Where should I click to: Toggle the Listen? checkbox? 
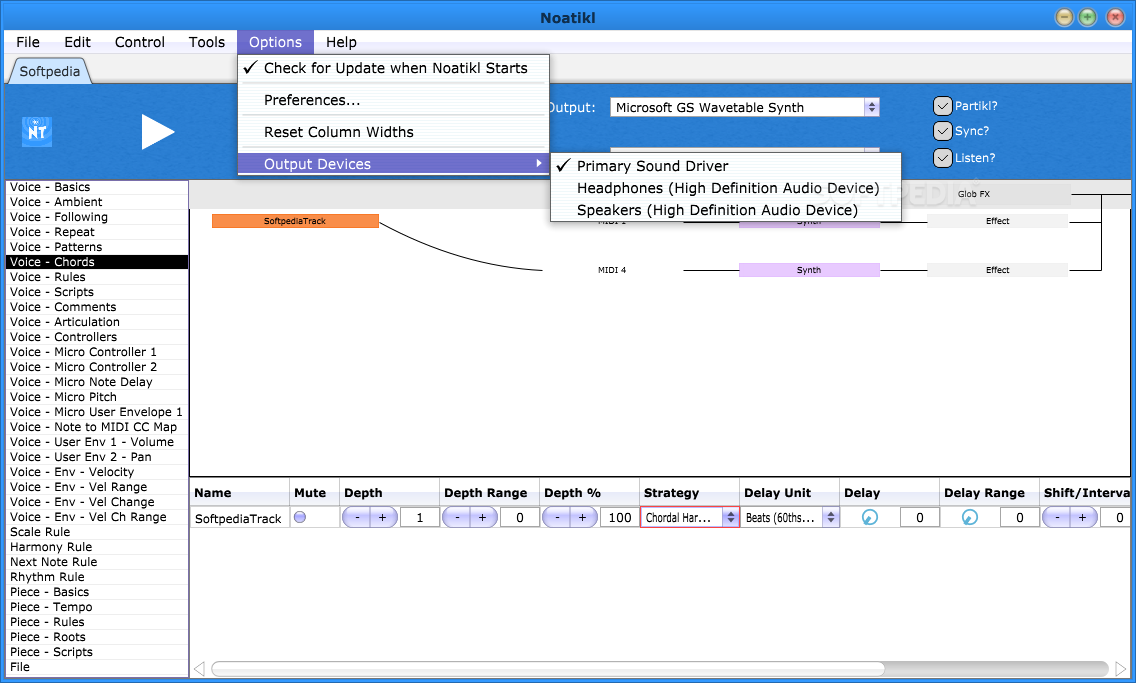(x=942, y=158)
